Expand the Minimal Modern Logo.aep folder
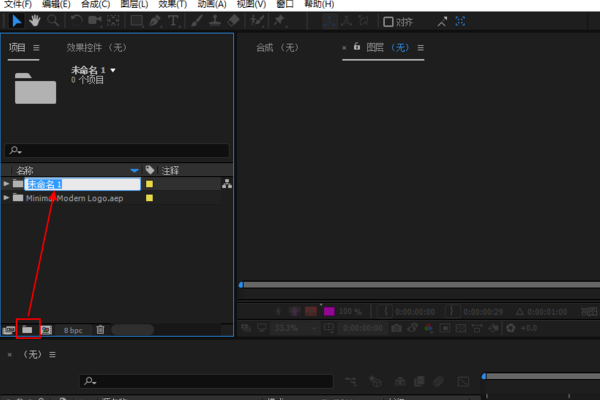The height and width of the screenshot is (400, 600). coord(7,198)
